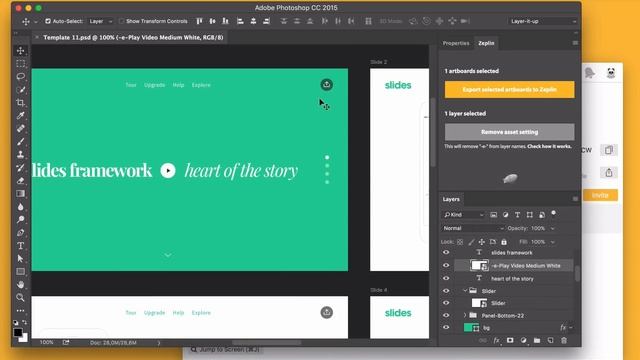Open the Layer-it-up workspace dropdown
The image size is (640, 360).
coord(543,21)
